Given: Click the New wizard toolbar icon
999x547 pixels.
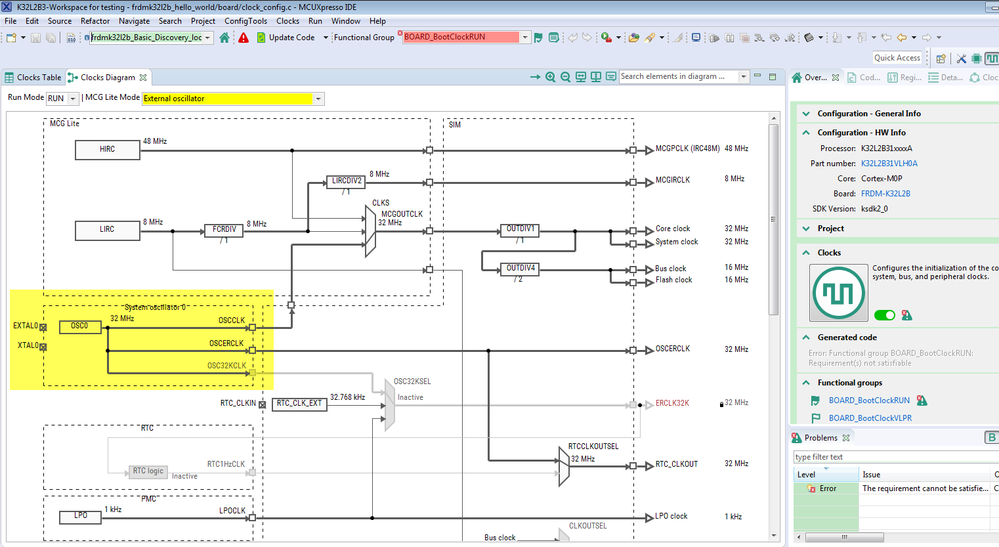Looking at the screenshot, I should click(x=11, y=38).
